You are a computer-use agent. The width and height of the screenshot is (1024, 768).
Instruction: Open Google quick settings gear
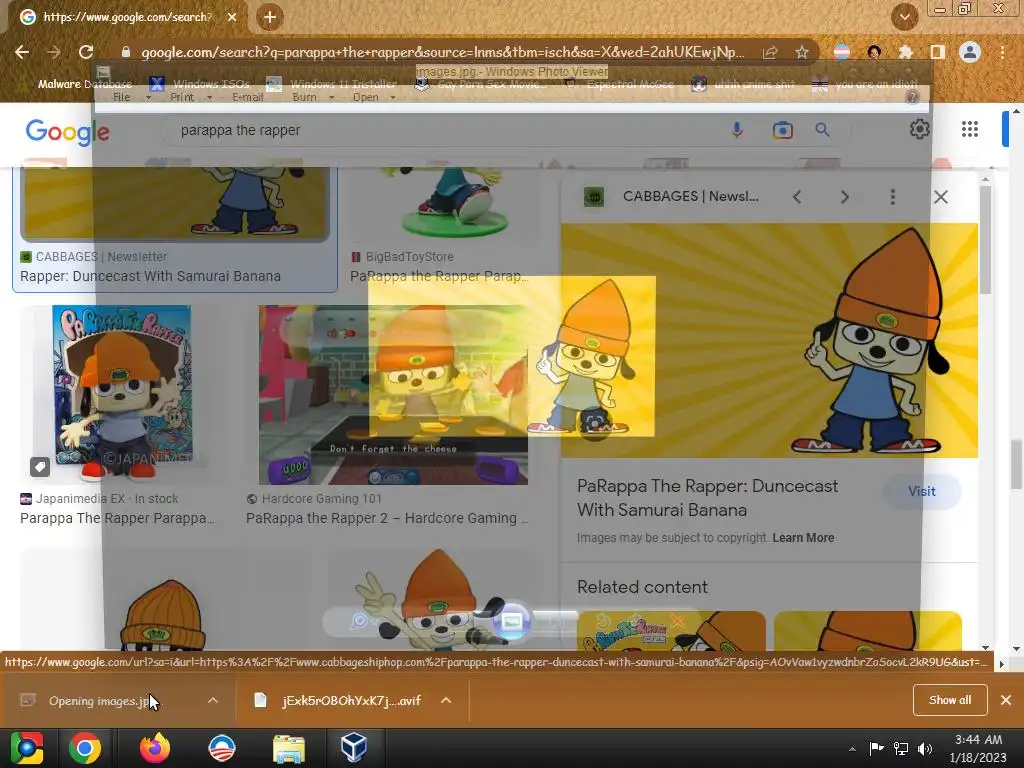[920, 129]
